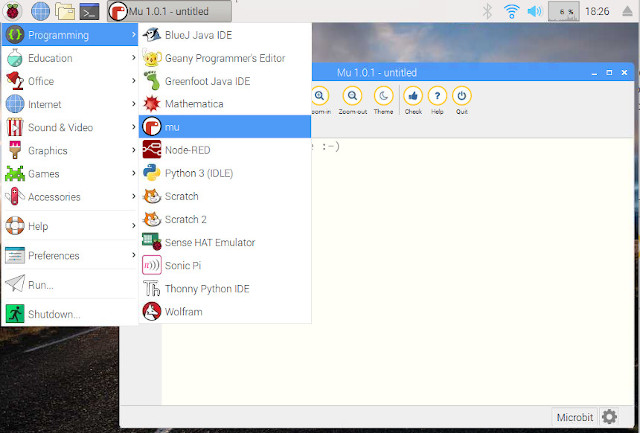Screen dimensions: 640x433
Task: Launch BlueJ Java IDE
Action: tap(225, 35)
